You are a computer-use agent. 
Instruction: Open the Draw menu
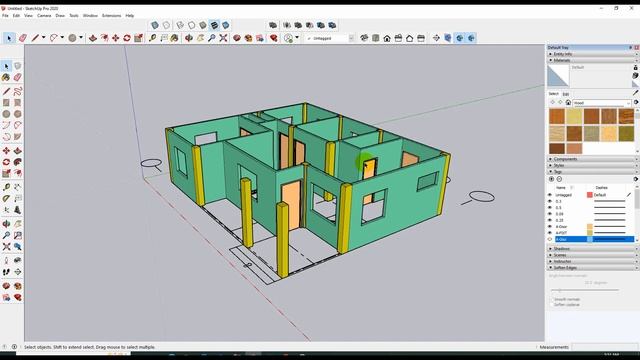(x=60, y=16)
